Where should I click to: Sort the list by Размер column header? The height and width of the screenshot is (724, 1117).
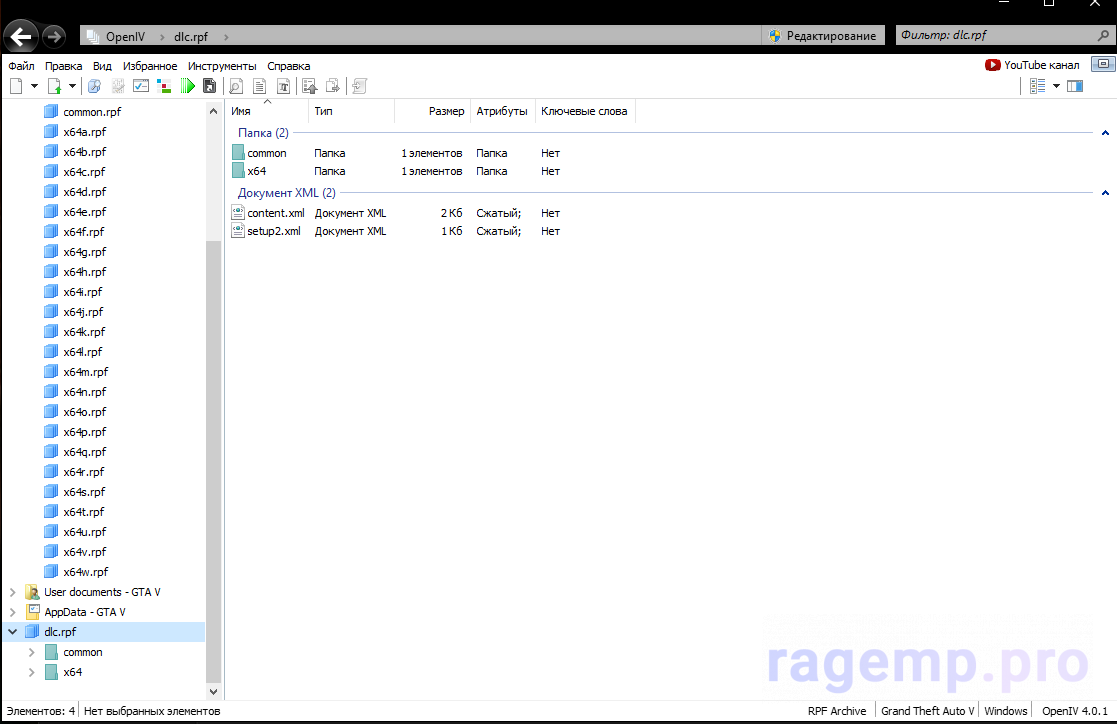point(432,111)
